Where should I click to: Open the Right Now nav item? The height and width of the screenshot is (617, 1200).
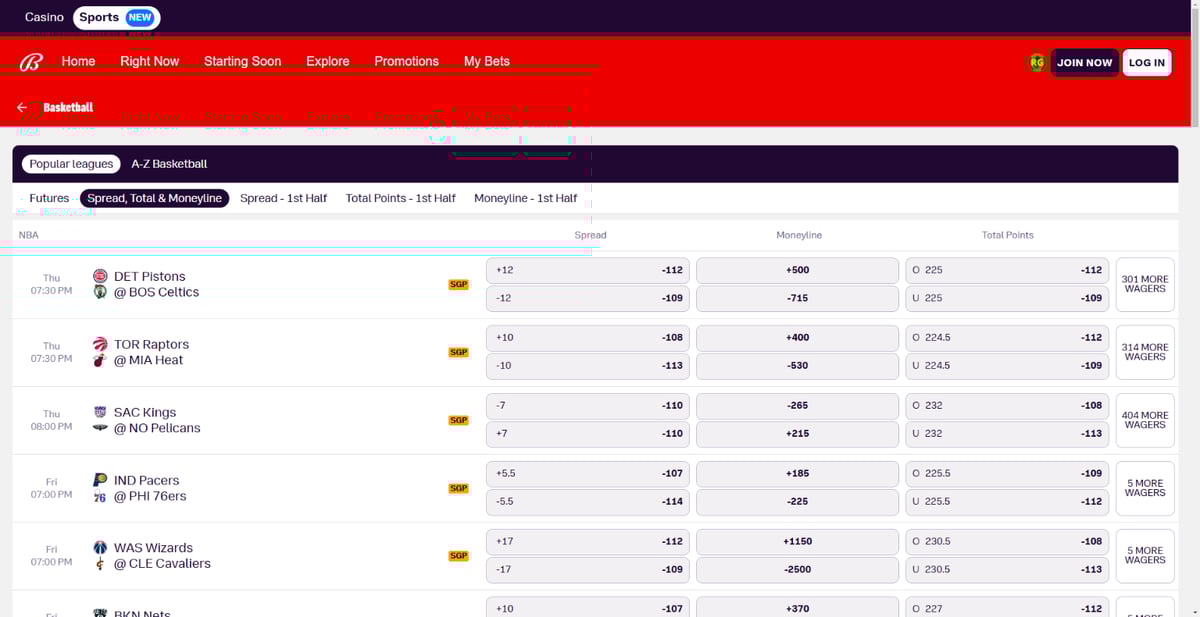click(x=149, y=61)
